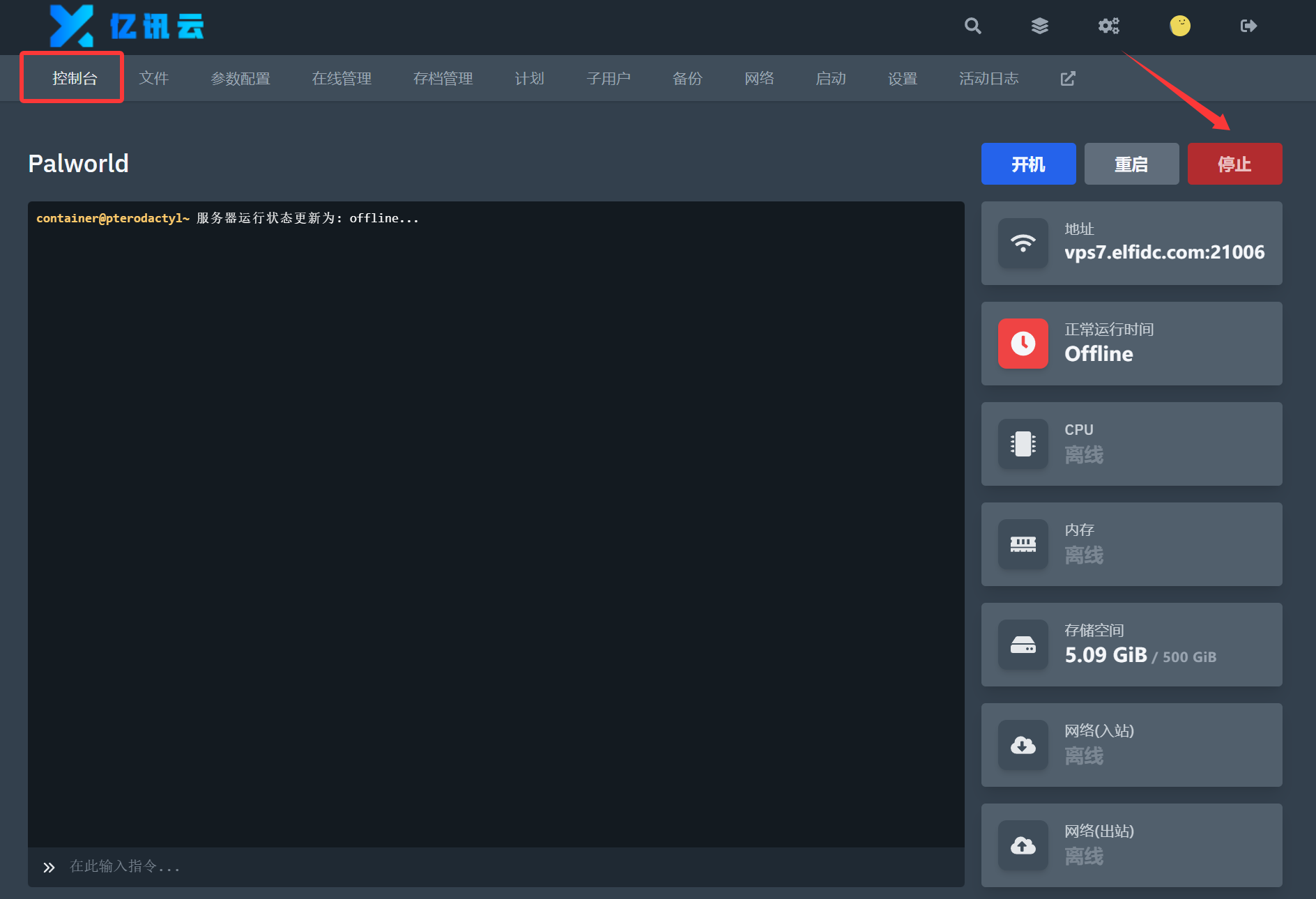Start the server with 开机 button
1316x899 pixels.
coord(1029,164)
